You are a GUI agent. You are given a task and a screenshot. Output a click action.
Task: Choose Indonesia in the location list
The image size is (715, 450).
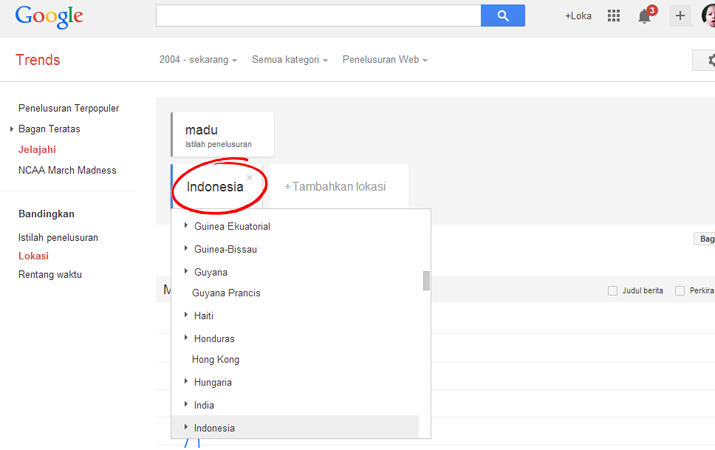point(214,428)
